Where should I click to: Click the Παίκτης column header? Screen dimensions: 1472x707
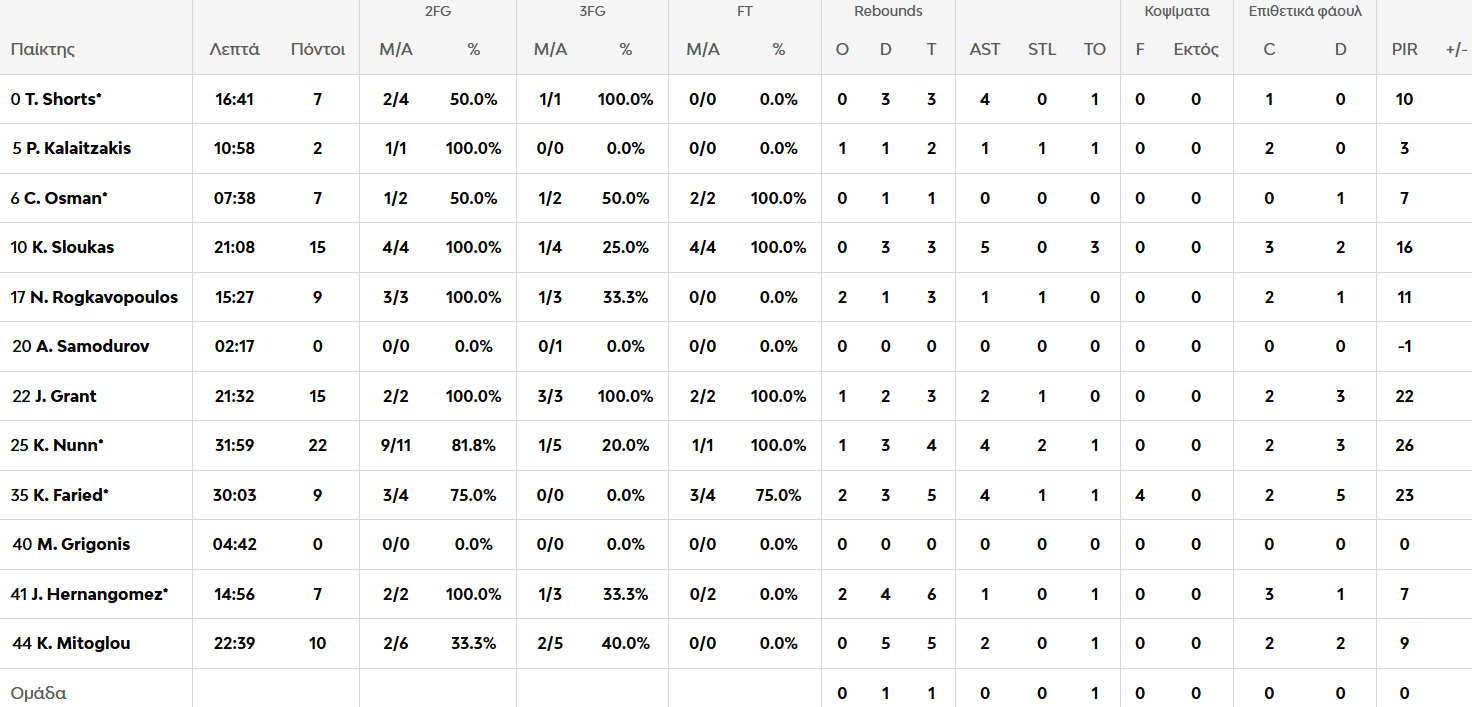[x=43, y=49]
